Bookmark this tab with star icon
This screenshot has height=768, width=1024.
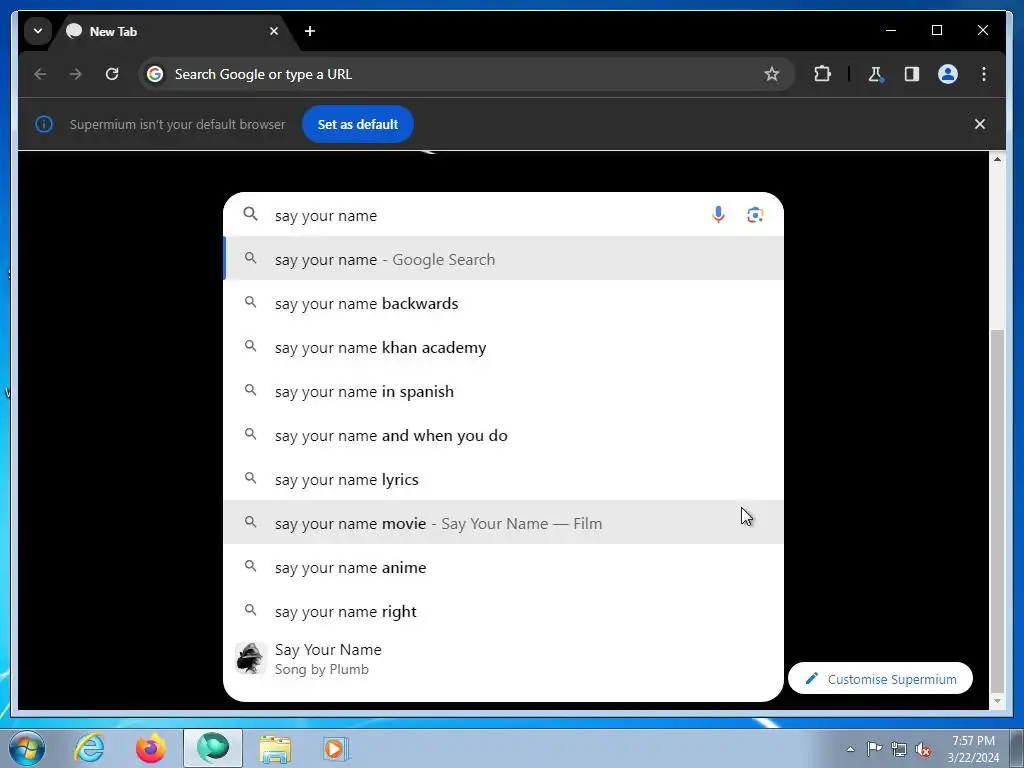[771, 74]
